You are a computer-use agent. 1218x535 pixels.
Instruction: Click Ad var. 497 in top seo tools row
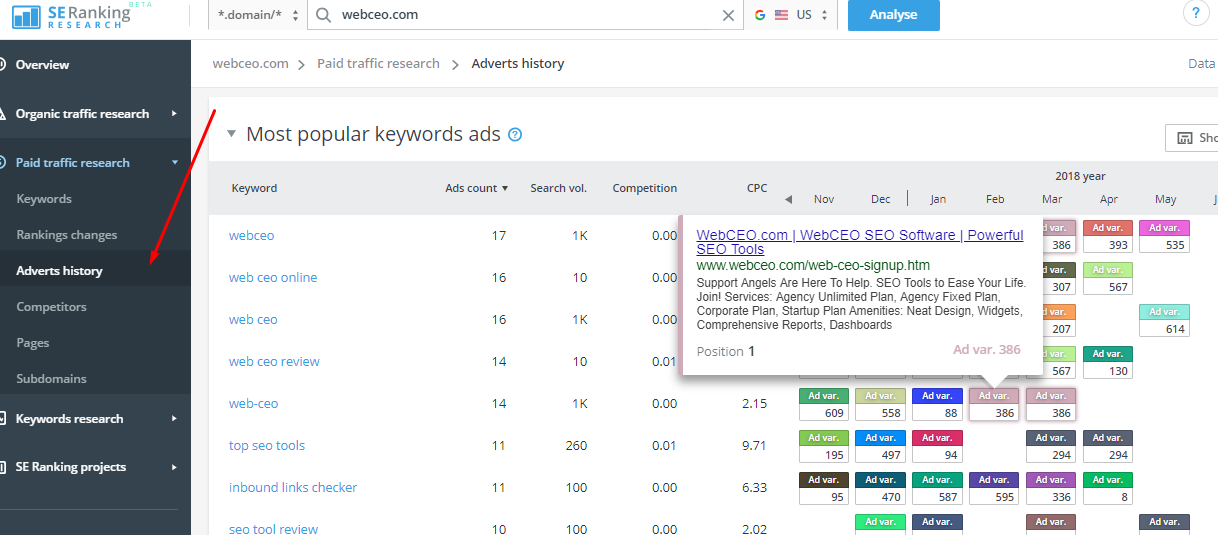(x=881, y=446)
